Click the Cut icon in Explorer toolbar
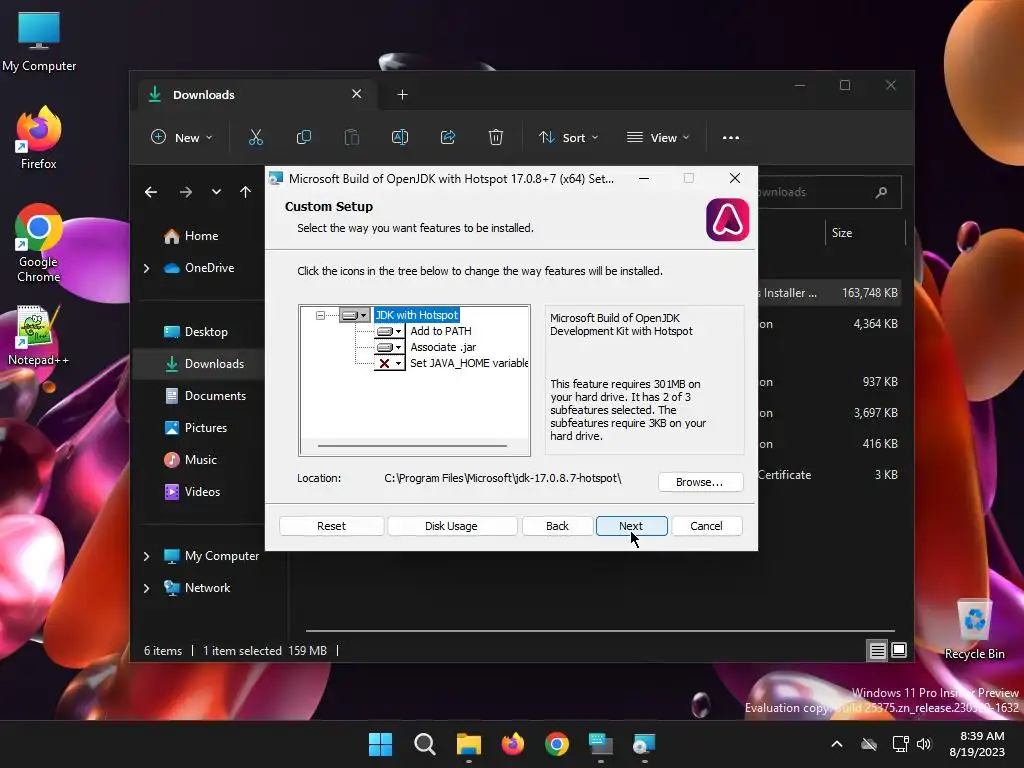Viewport: 1024px width, 768px height. click(255, 138)
